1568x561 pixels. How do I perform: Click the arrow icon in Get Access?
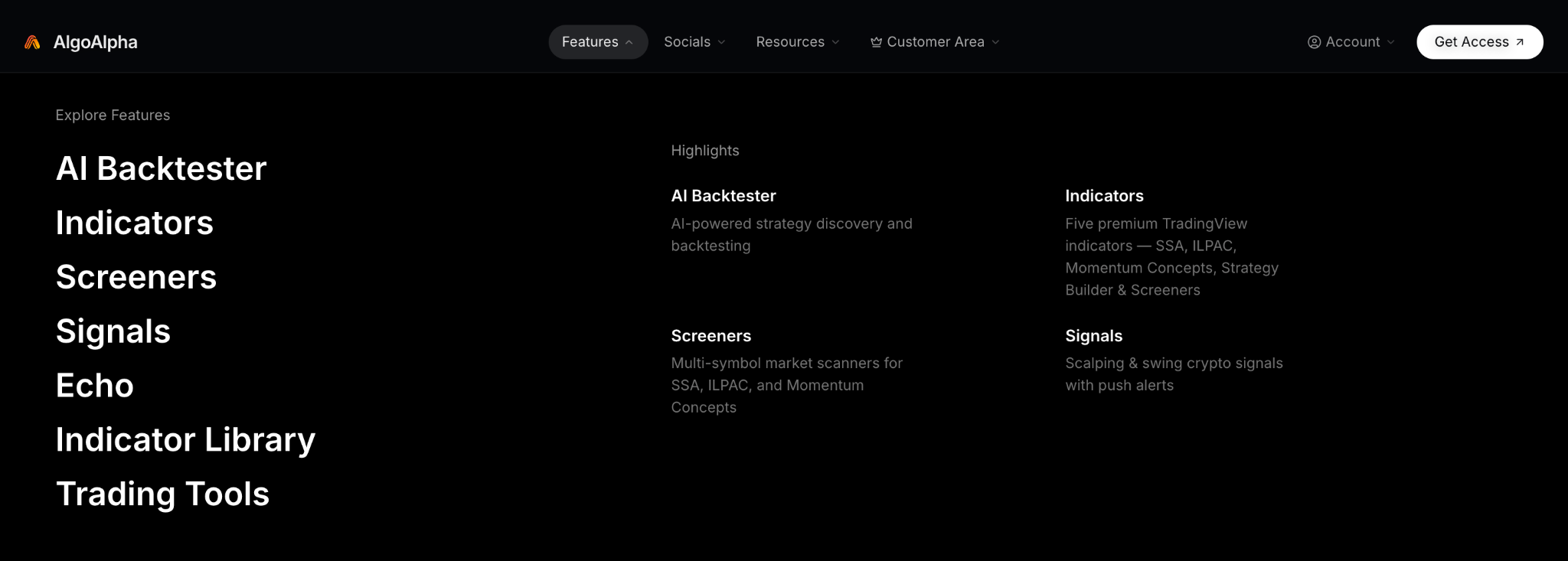(x=1520, y=42)
